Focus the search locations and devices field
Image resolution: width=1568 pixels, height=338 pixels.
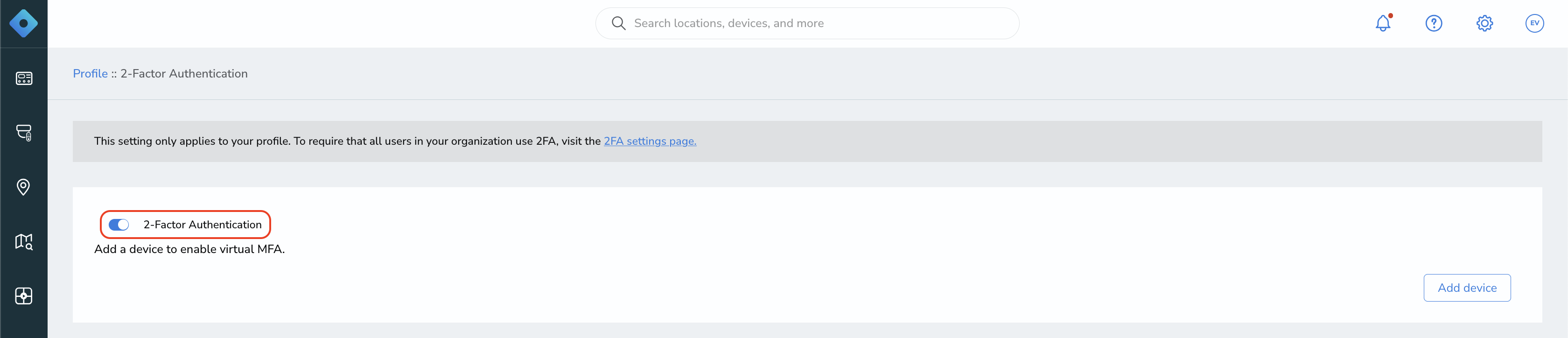(x=807, y=23)
